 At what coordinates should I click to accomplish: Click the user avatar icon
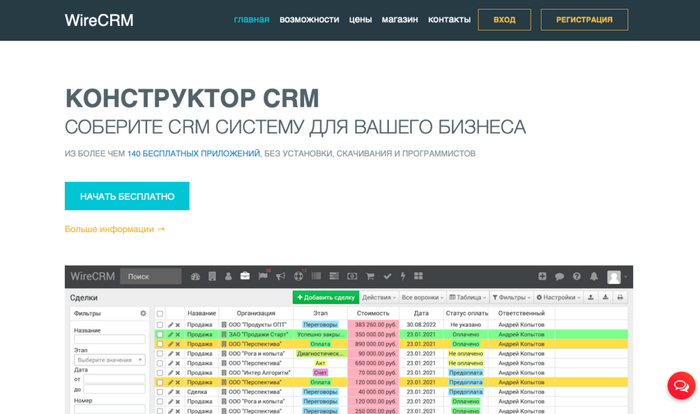tap(614, 277)
